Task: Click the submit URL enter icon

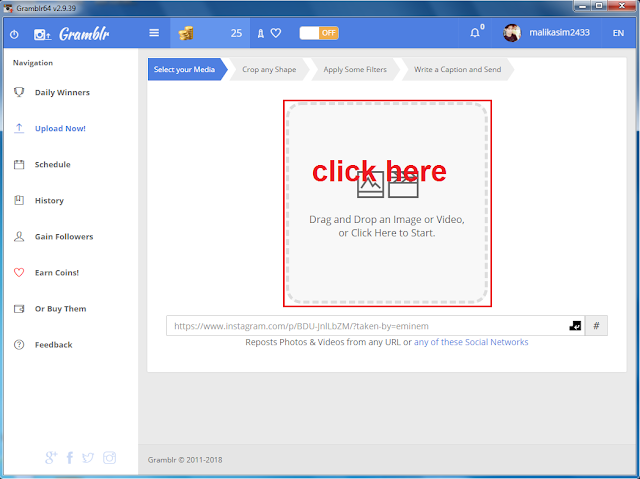Action: click(575, 326)
